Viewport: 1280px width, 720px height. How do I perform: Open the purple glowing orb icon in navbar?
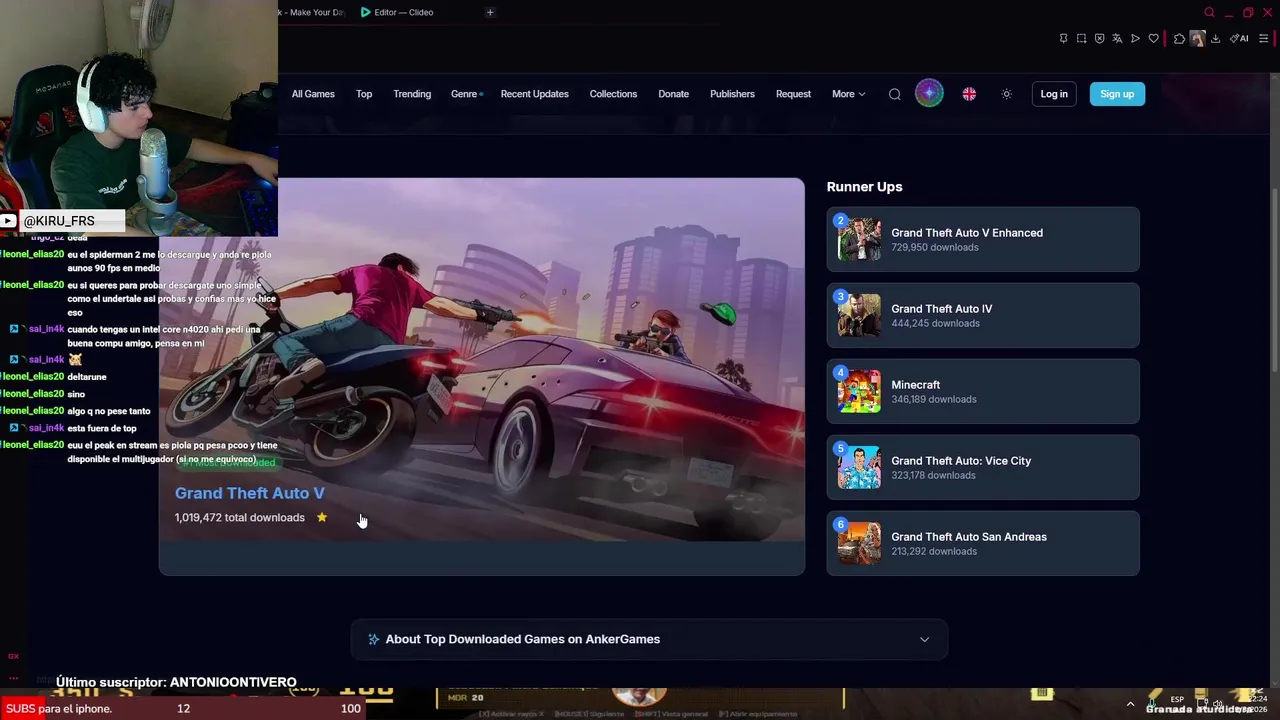point(929,94)
